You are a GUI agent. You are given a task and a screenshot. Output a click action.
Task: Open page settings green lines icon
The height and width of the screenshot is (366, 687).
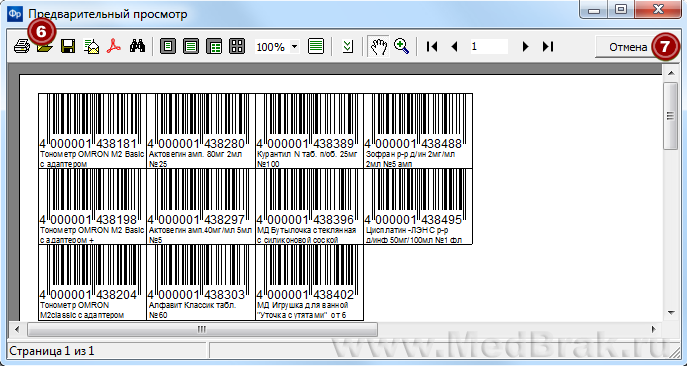click(316, 46)
